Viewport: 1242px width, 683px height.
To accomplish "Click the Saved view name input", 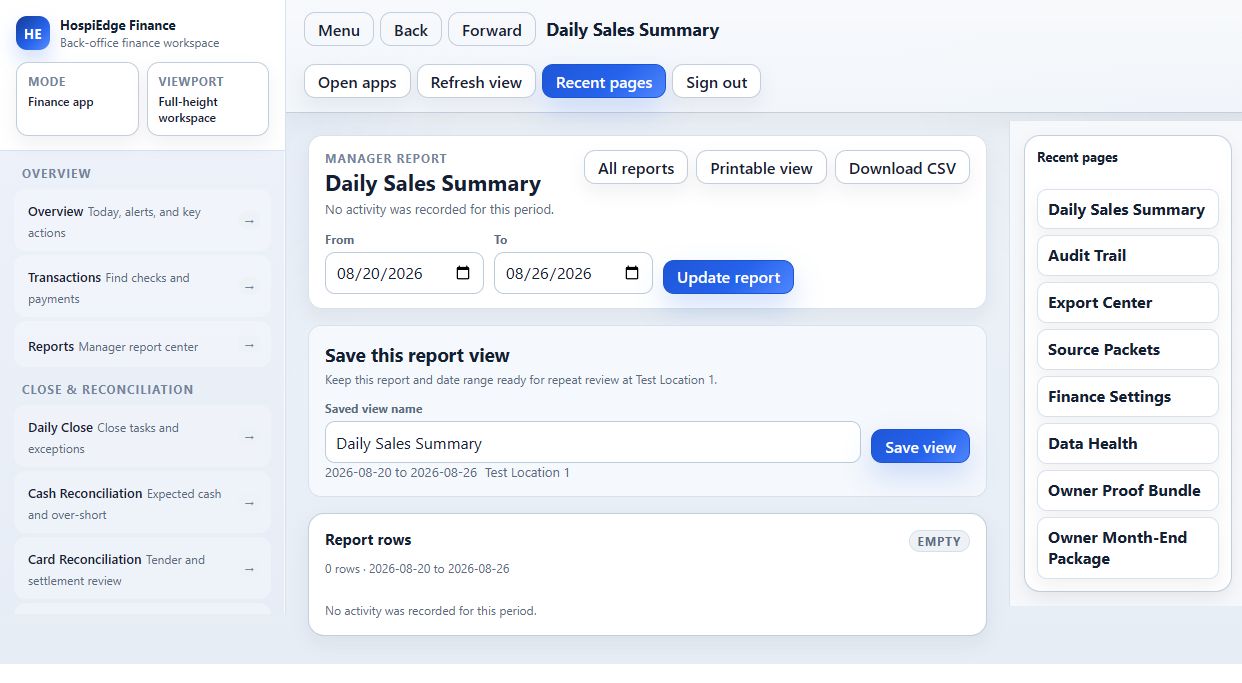I will (x=592, y=443).
